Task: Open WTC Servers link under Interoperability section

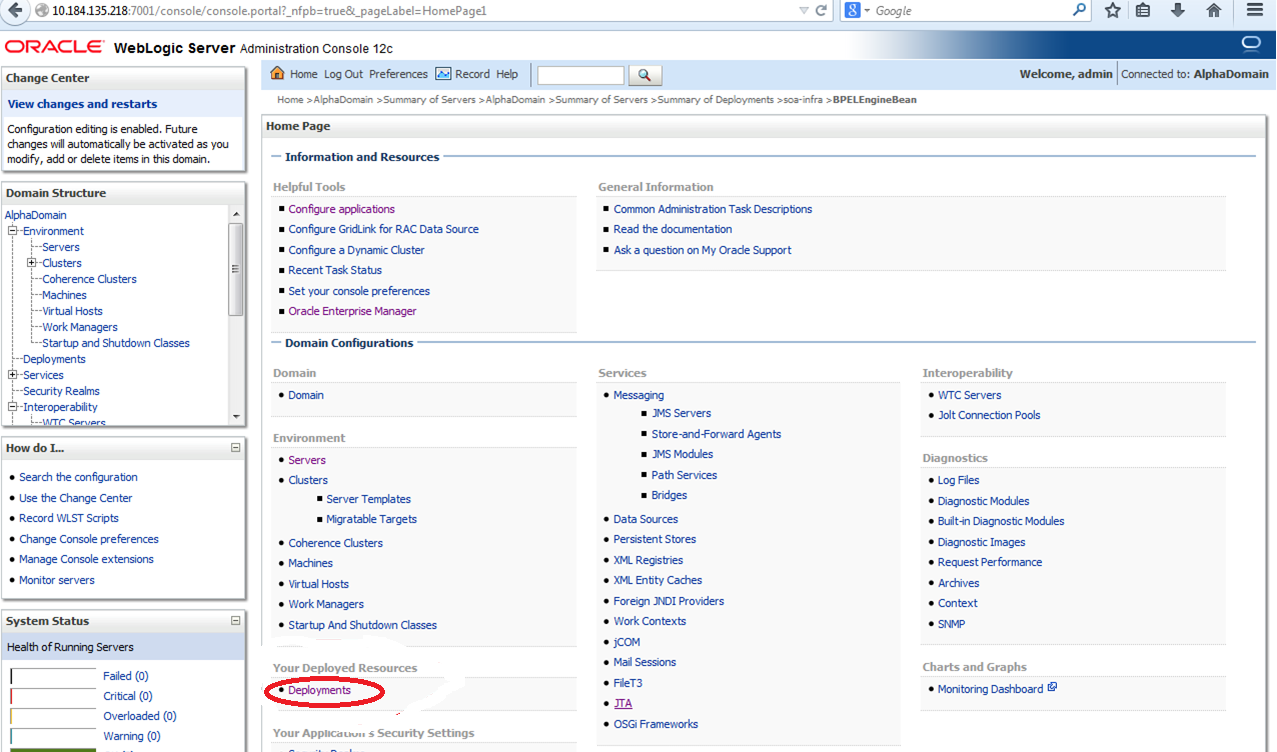Action: click(969, 395)
